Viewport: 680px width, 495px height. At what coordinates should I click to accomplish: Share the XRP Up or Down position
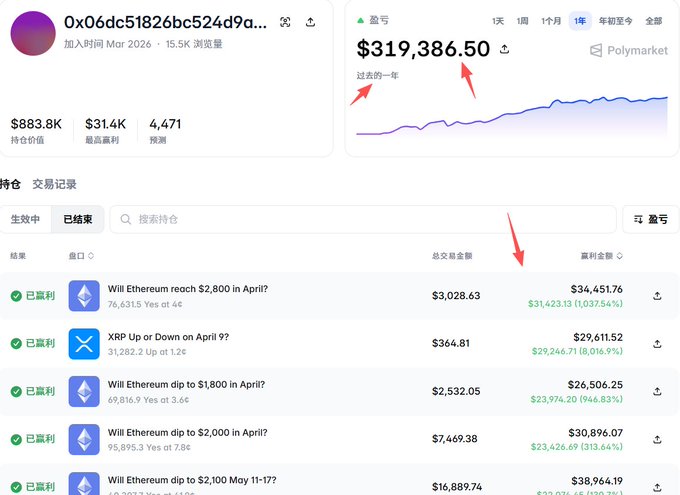[657, 344]
